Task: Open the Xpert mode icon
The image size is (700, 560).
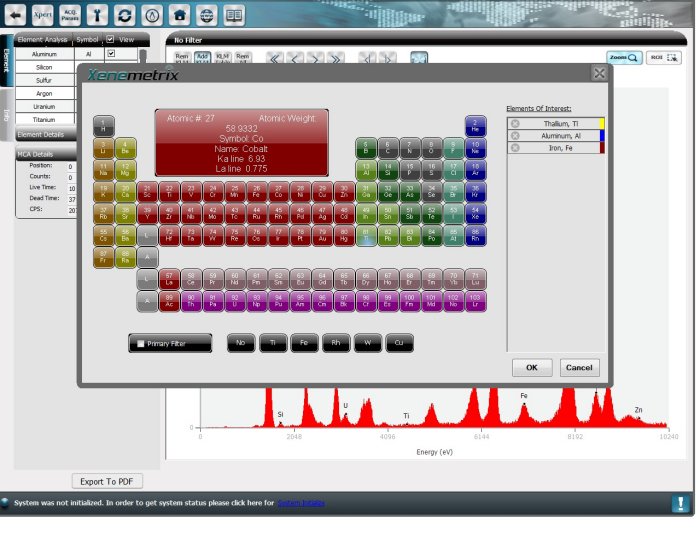Action: point(43,15)
